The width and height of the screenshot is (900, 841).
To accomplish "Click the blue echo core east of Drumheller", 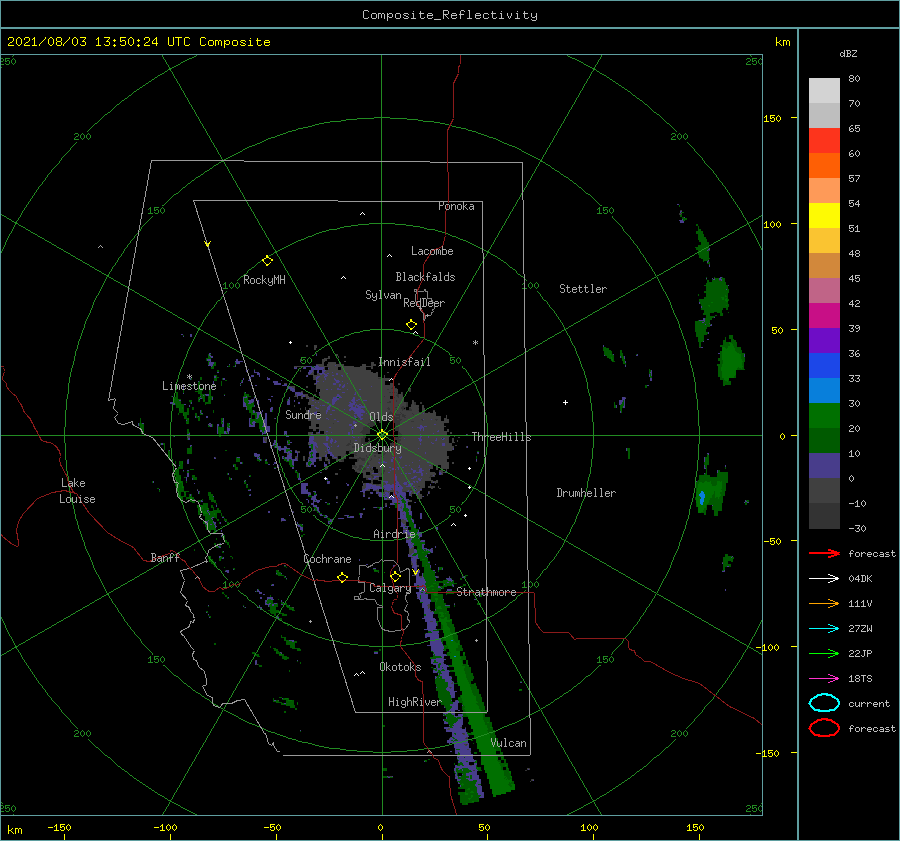I will pos(701,497).
